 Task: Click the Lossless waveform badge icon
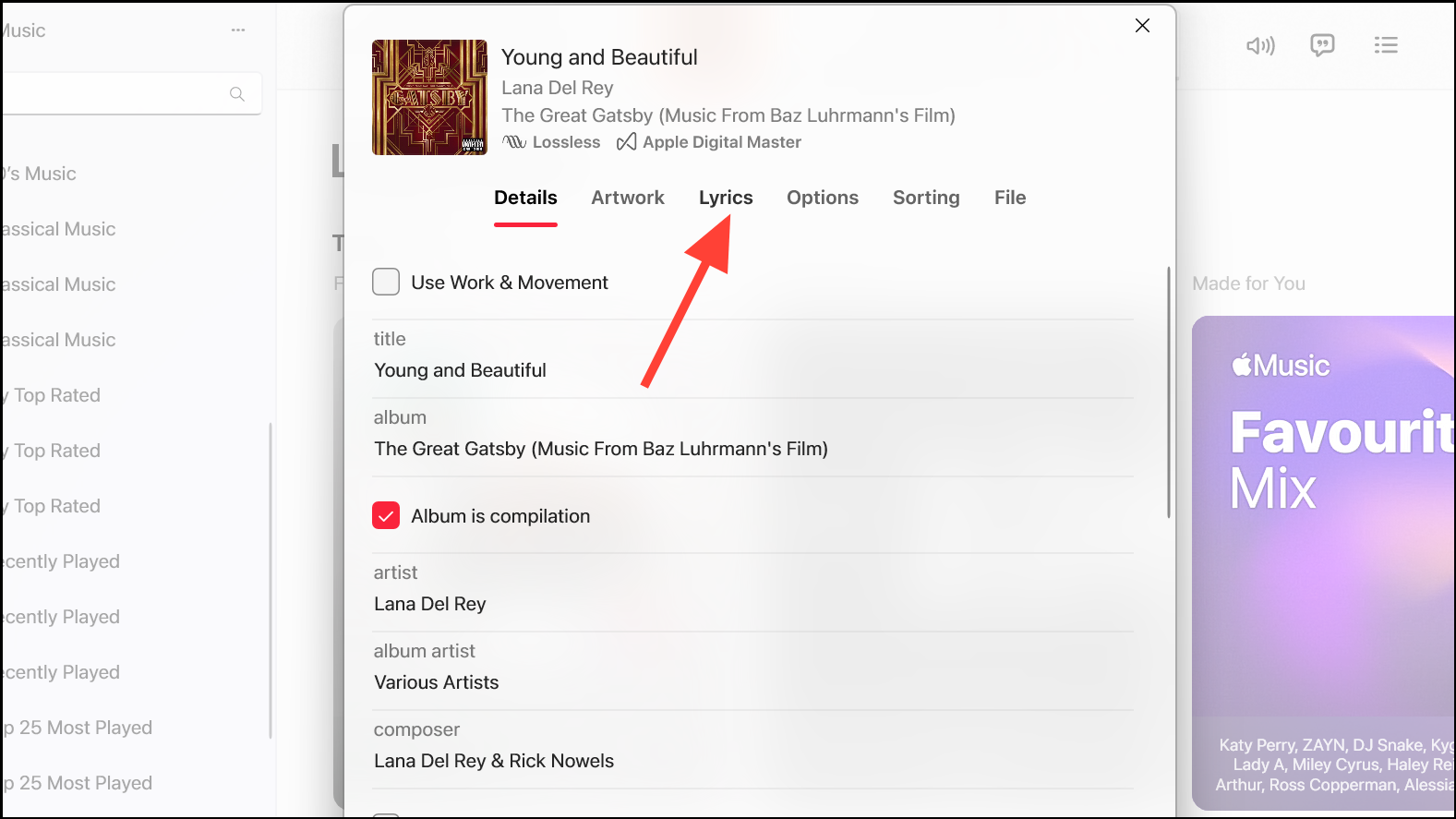coord(514,142)
